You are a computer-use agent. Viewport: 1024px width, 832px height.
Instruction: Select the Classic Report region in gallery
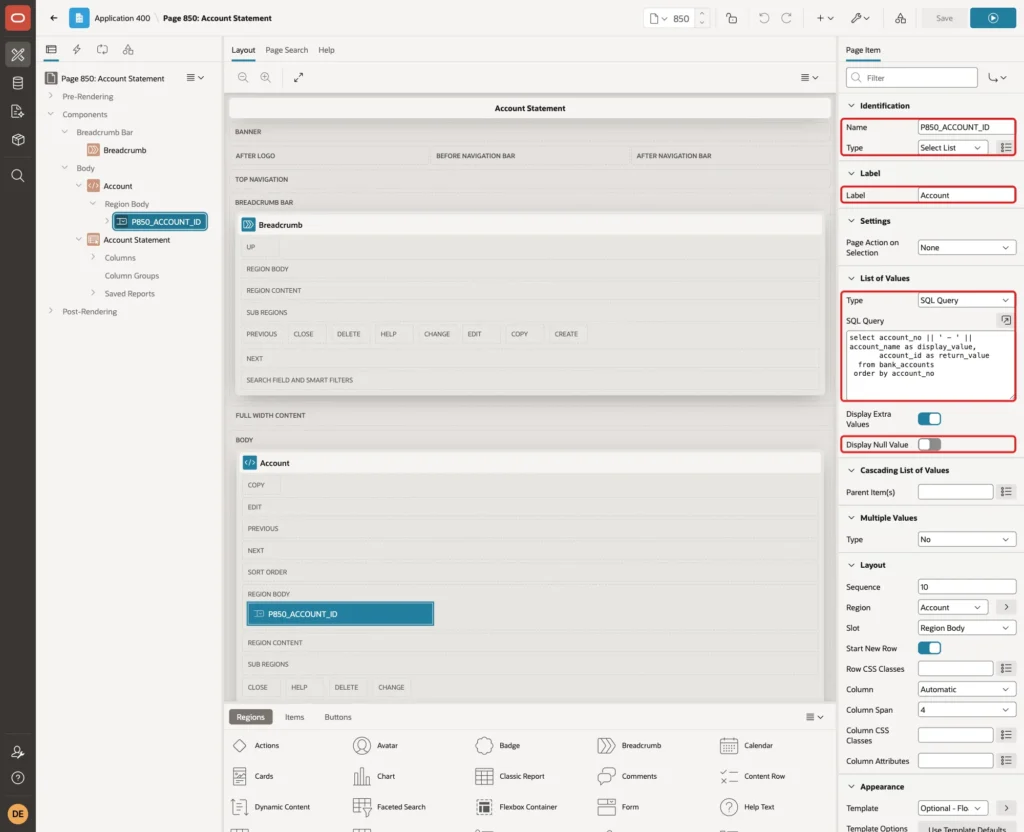[x=510, y=776]
